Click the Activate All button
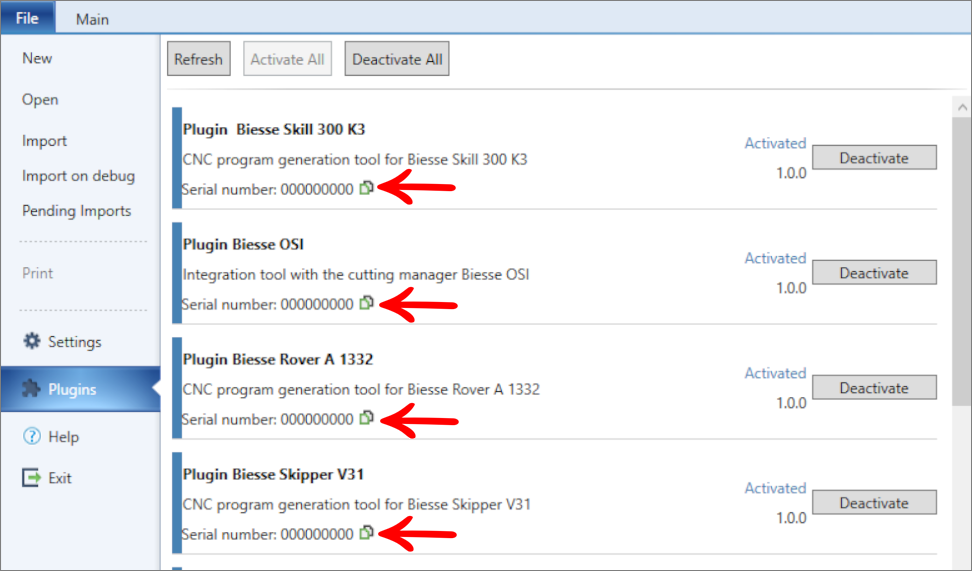Screen dimensions: 979x571 (x=287, y=59)
